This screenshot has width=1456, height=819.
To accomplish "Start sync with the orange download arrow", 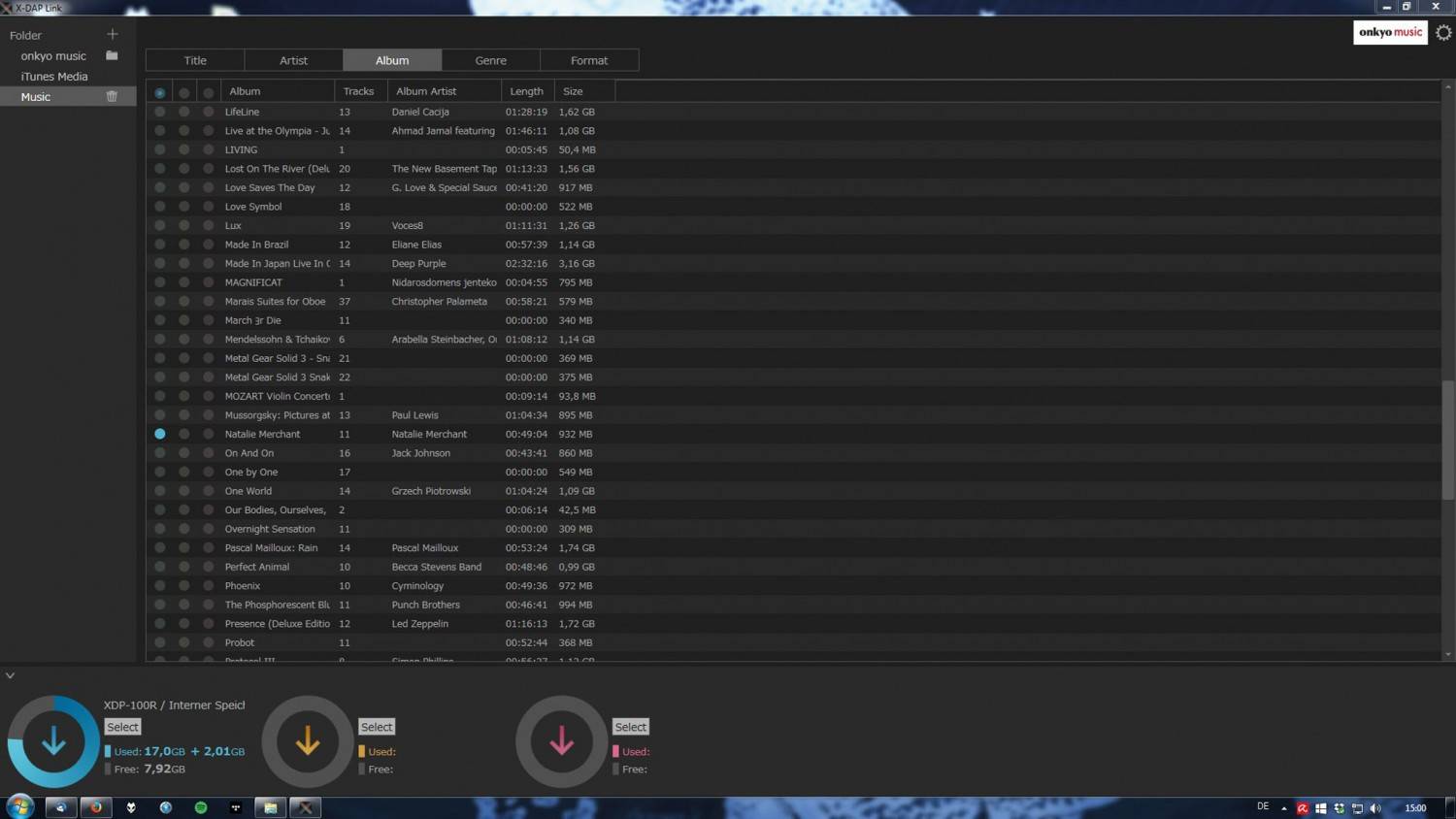I will 308,741.
